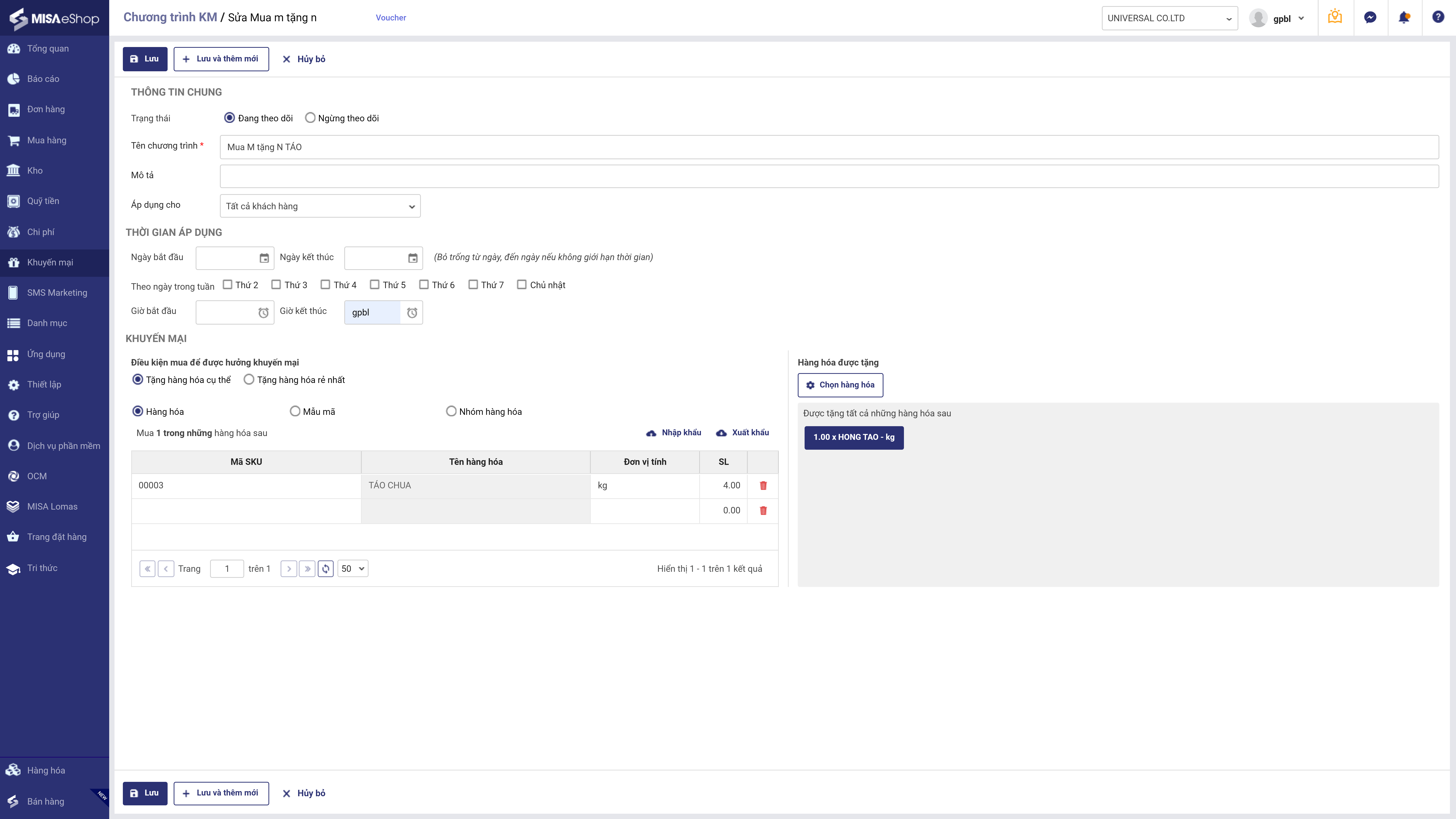Image resolution: width=1456 pixels, height=819 pixels.
Task: Open the end time clock picker
Action: pyautogui.click(x=412, y=313)
